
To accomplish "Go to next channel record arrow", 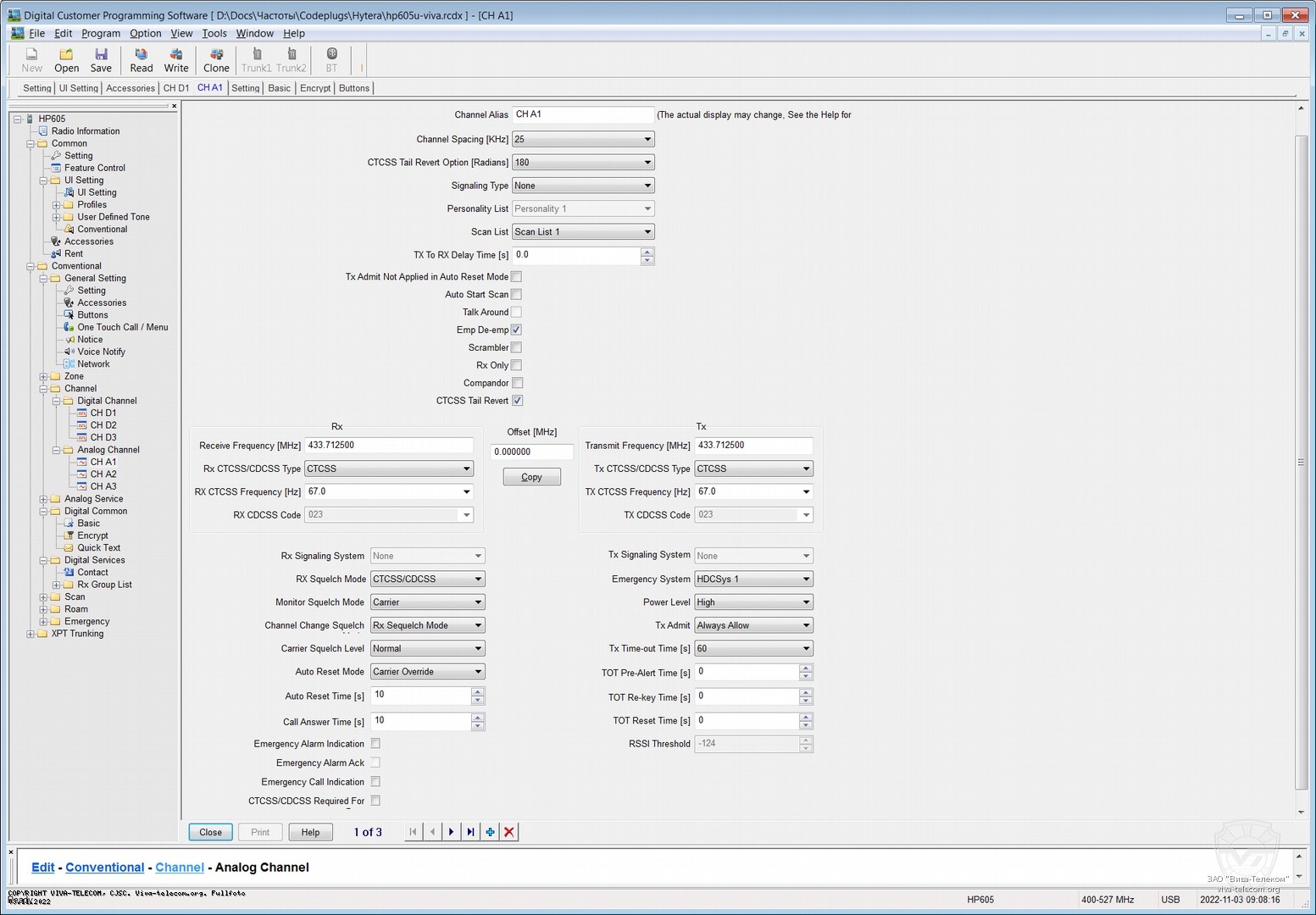I will pos(451,832).
